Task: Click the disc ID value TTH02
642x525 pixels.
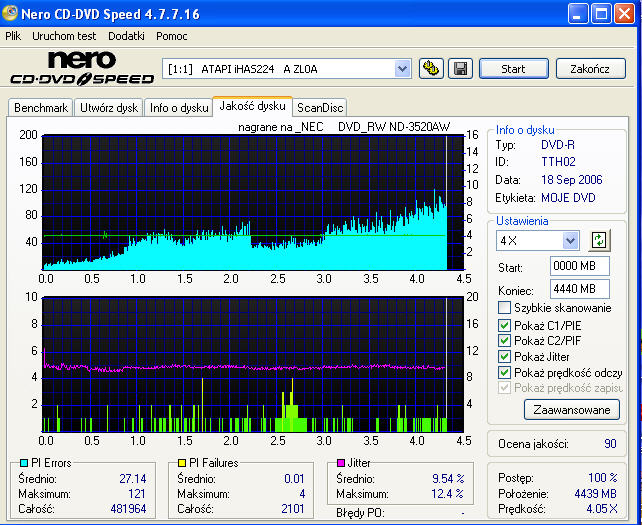Action: 558,162
